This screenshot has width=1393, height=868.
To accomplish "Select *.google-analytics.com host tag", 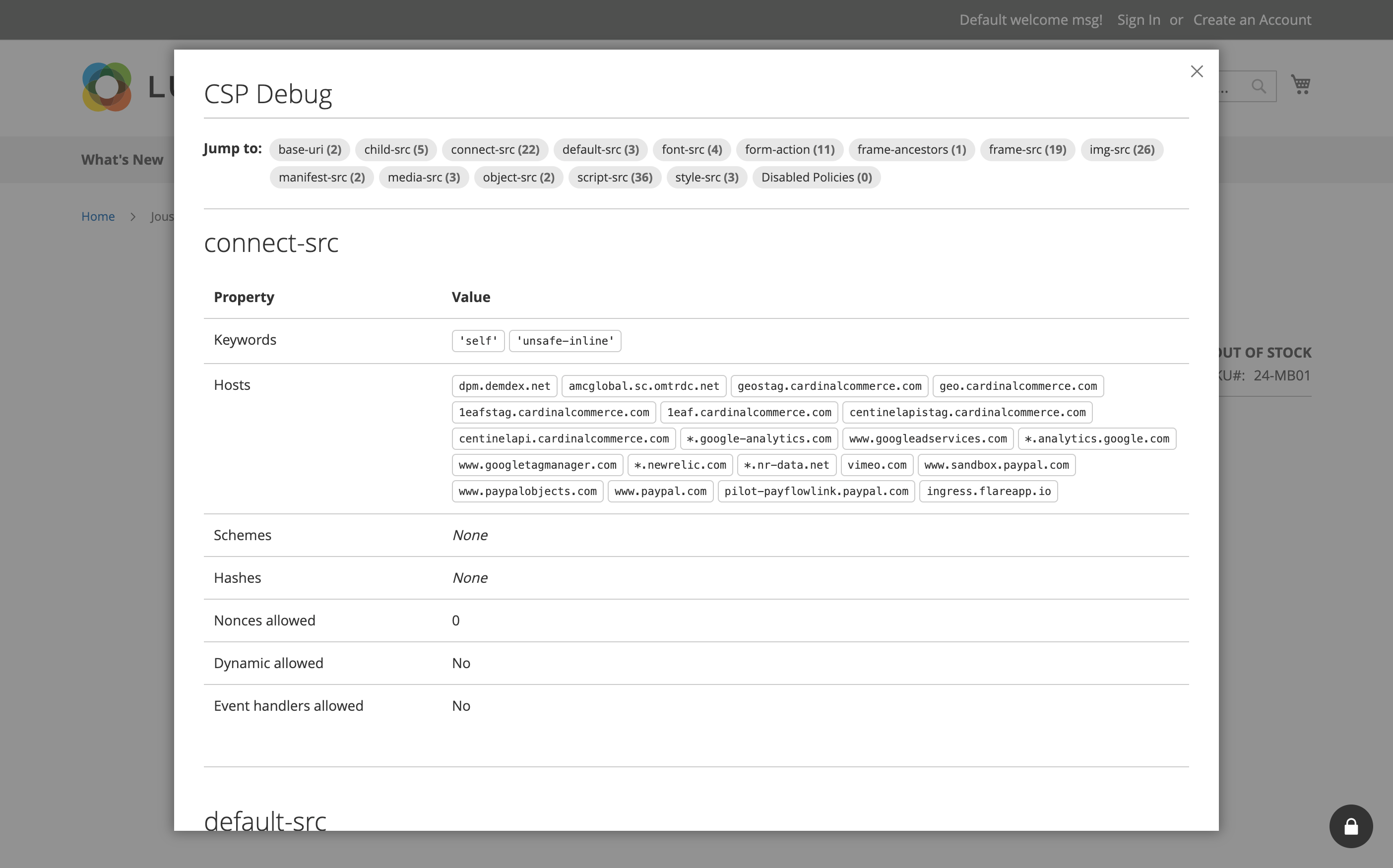I will click(759, 438).
